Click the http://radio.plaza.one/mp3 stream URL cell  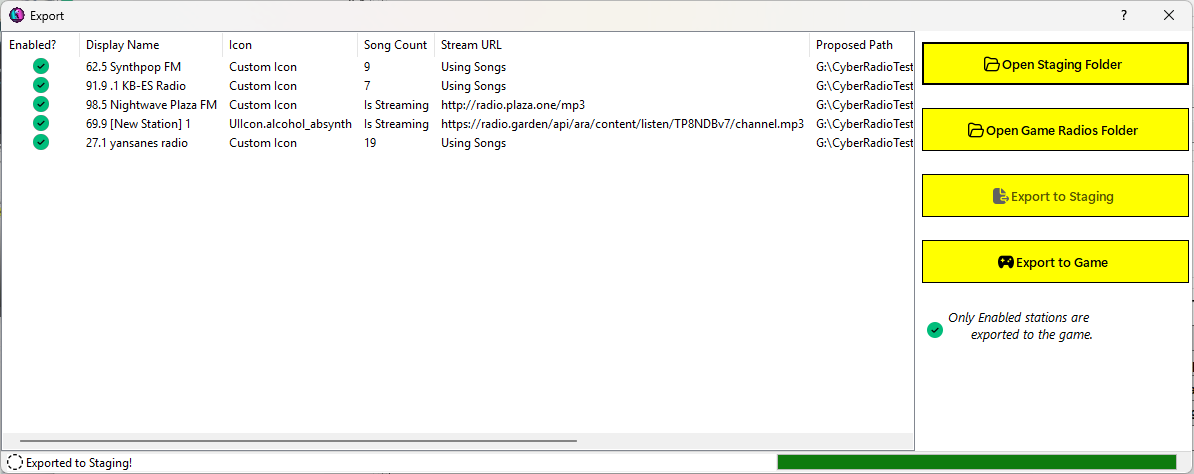512,105
